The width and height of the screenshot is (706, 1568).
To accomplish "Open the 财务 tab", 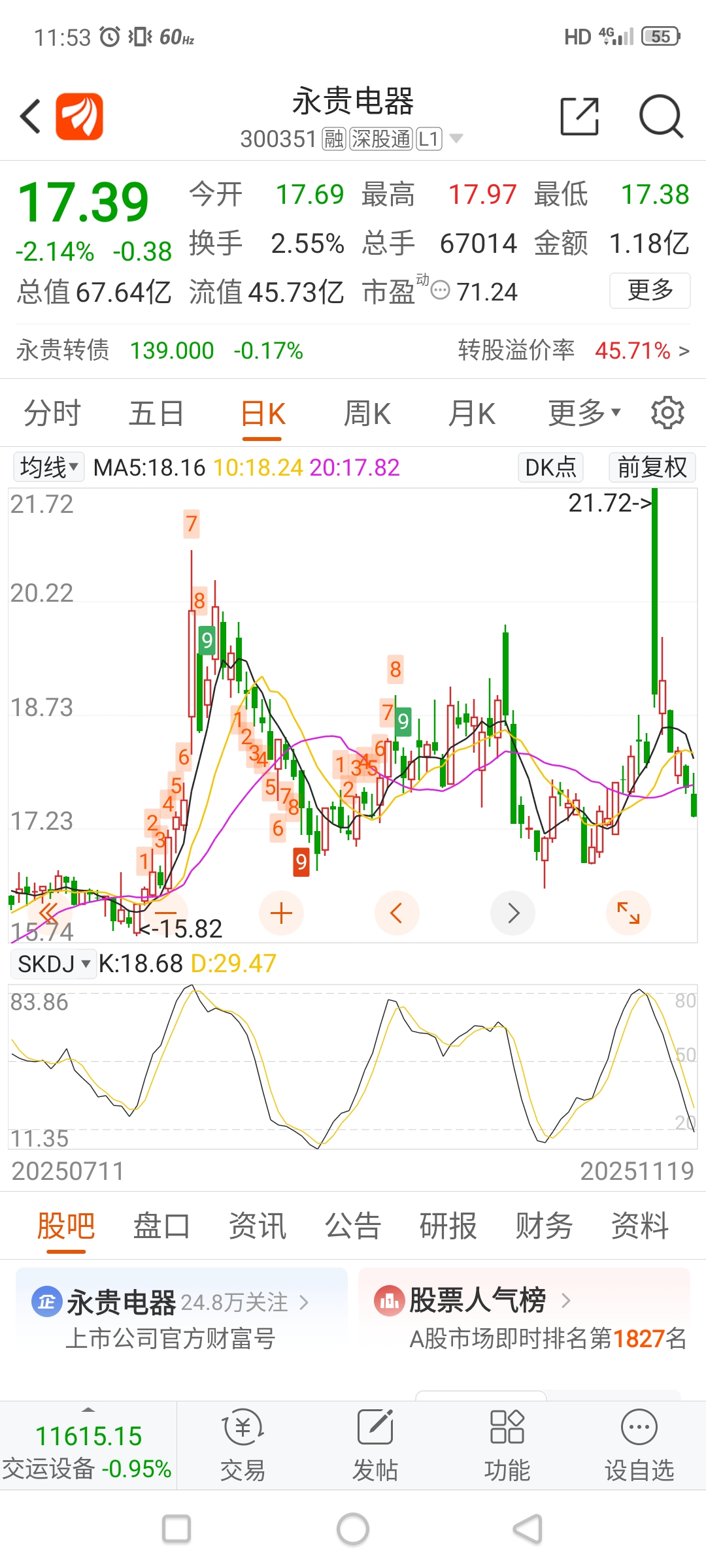I will click(544, 1226).
